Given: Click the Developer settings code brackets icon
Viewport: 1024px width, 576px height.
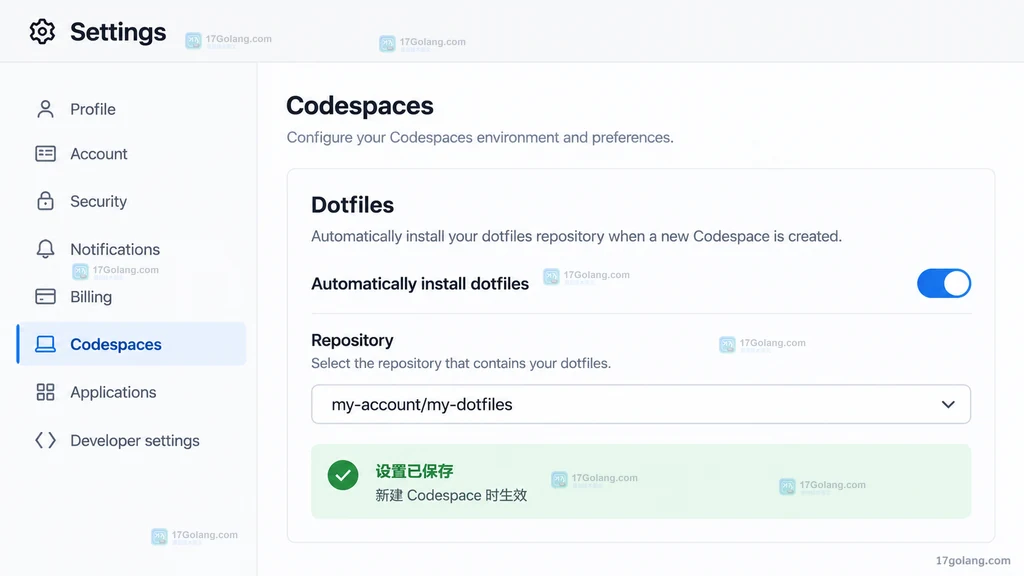Looking at the screenshot, I should click(45, 440).
